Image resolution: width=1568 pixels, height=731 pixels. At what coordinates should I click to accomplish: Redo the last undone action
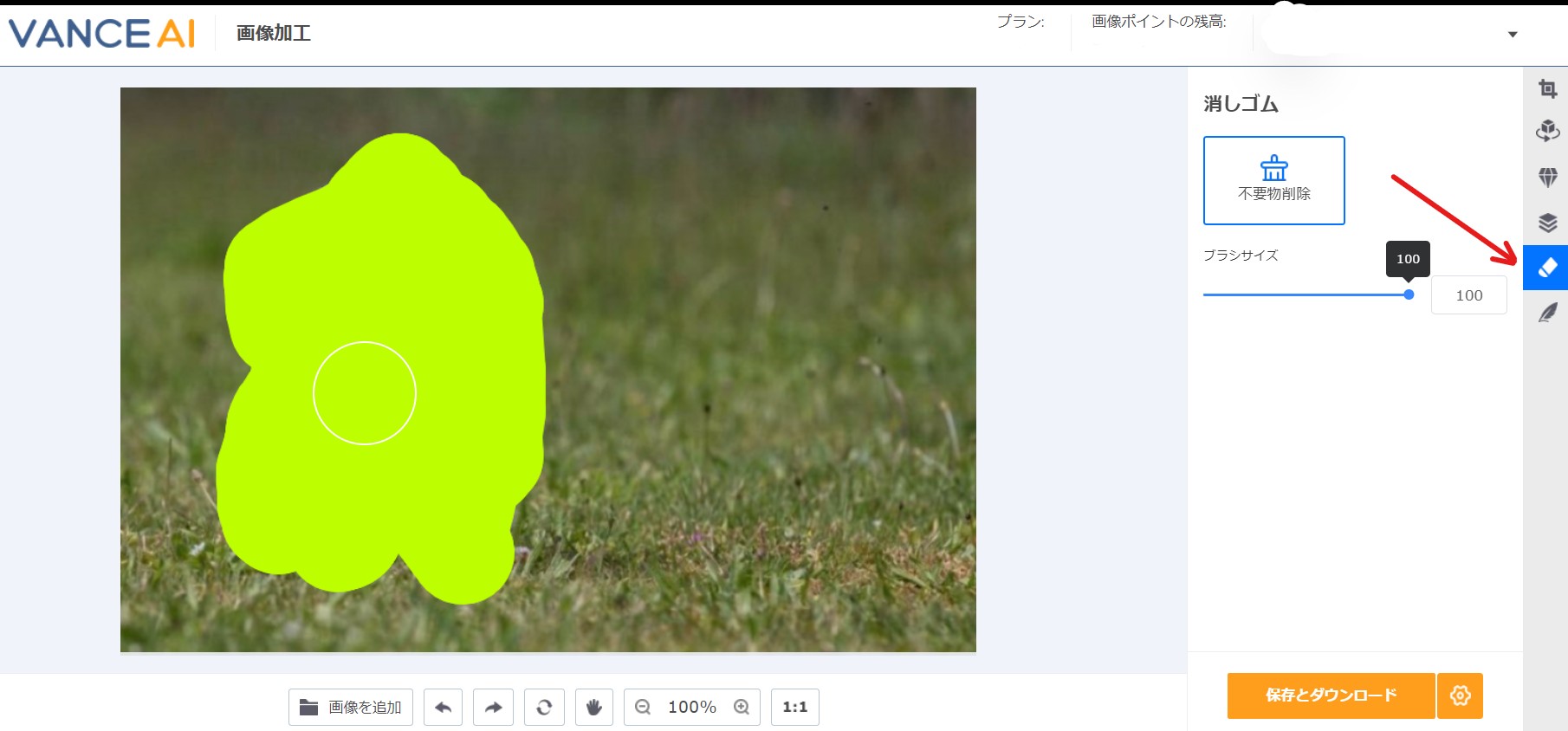point(494,708)
